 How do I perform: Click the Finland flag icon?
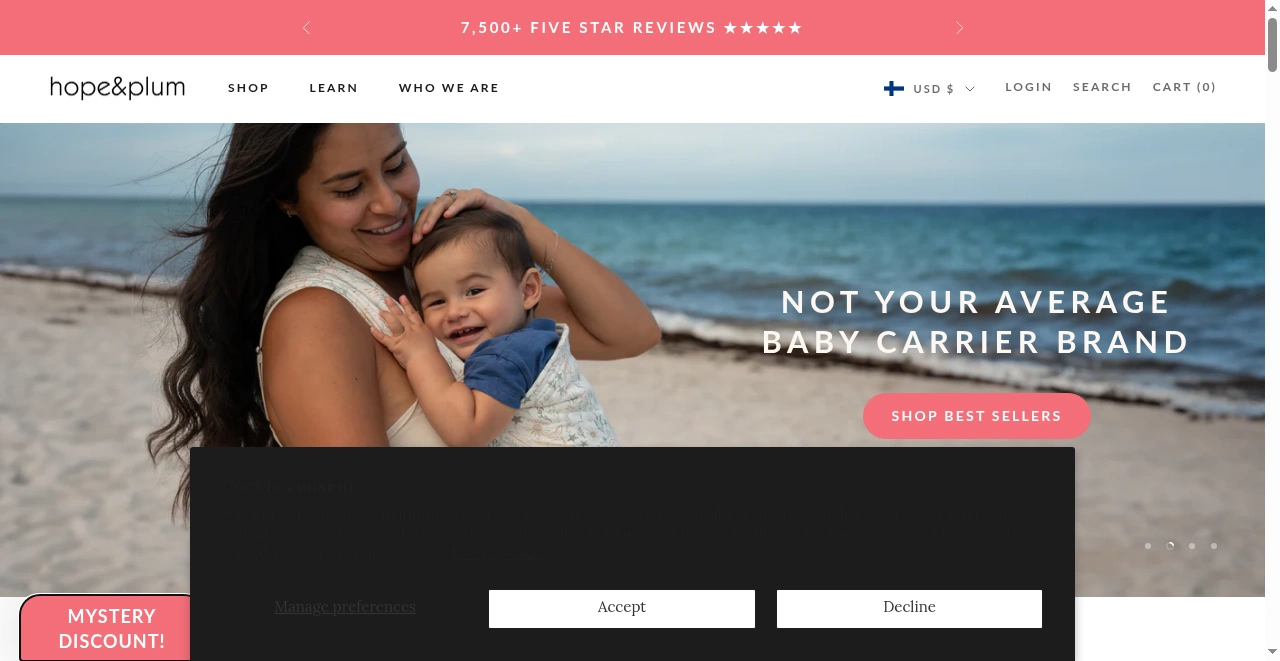(x=894, y=88)
